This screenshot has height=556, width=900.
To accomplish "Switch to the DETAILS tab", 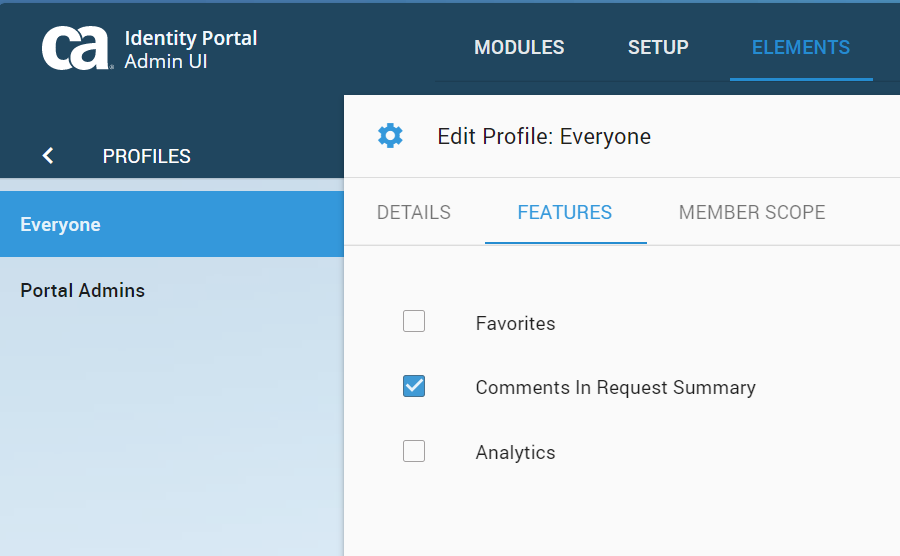I will pos(414,212).
